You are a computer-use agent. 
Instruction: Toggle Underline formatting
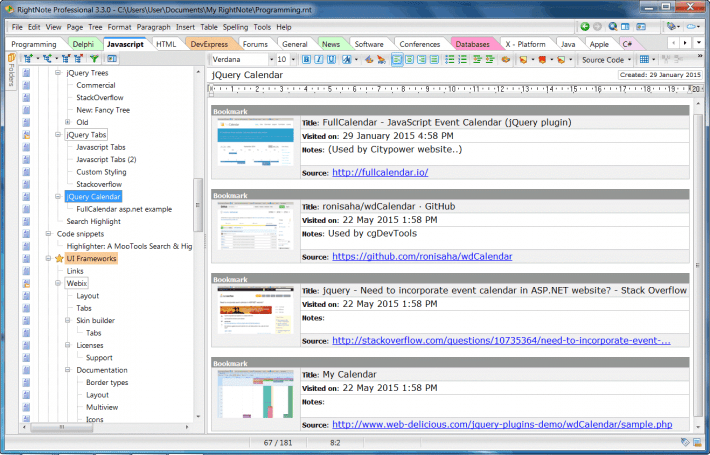pyautogui.click(x=331, y=59)
